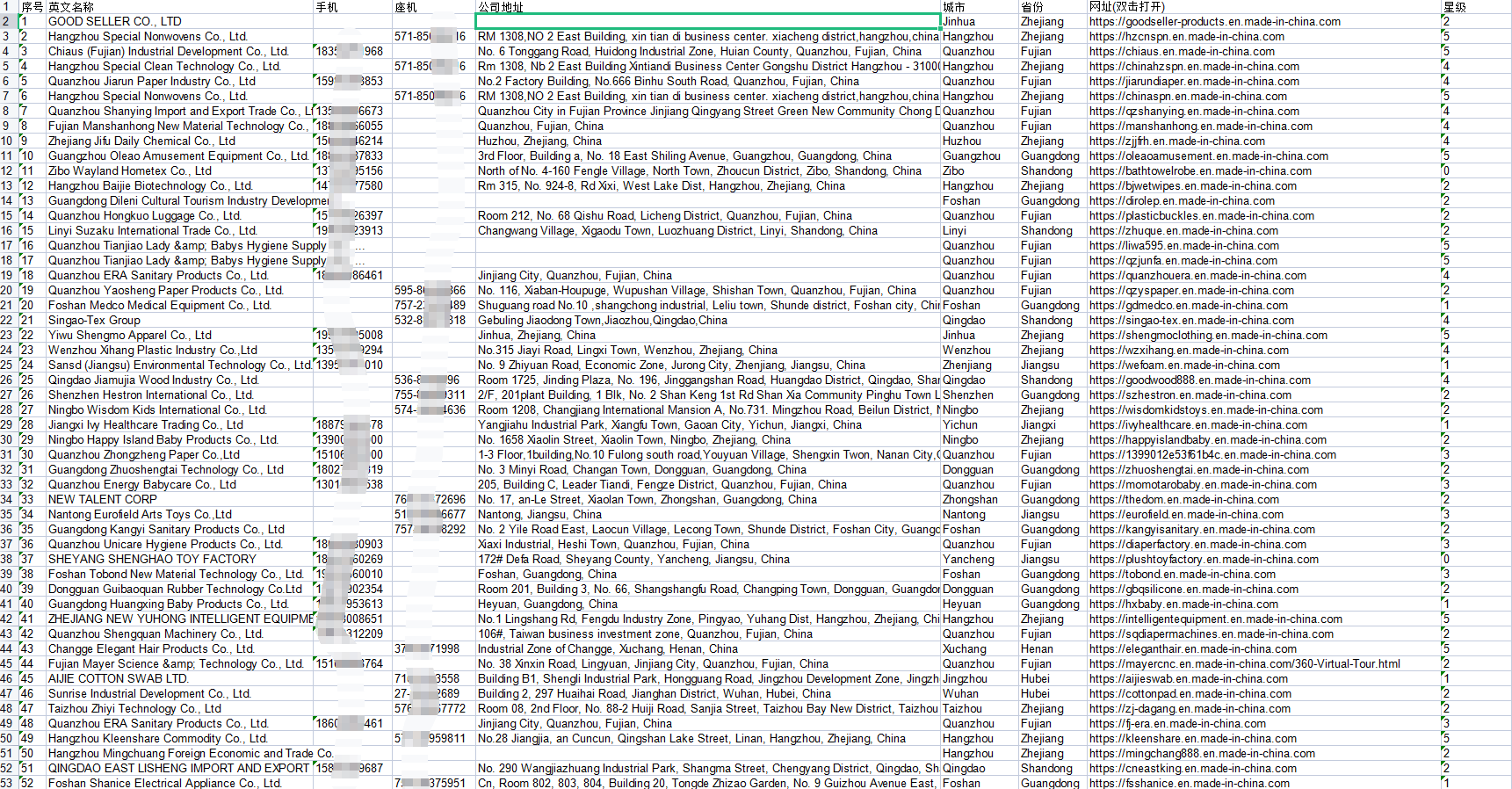Open the mayercnc 360-Virtual-Tour.html URL cell
The width and height of the screenshot is (1512, 789).
tap(1263, 663)
